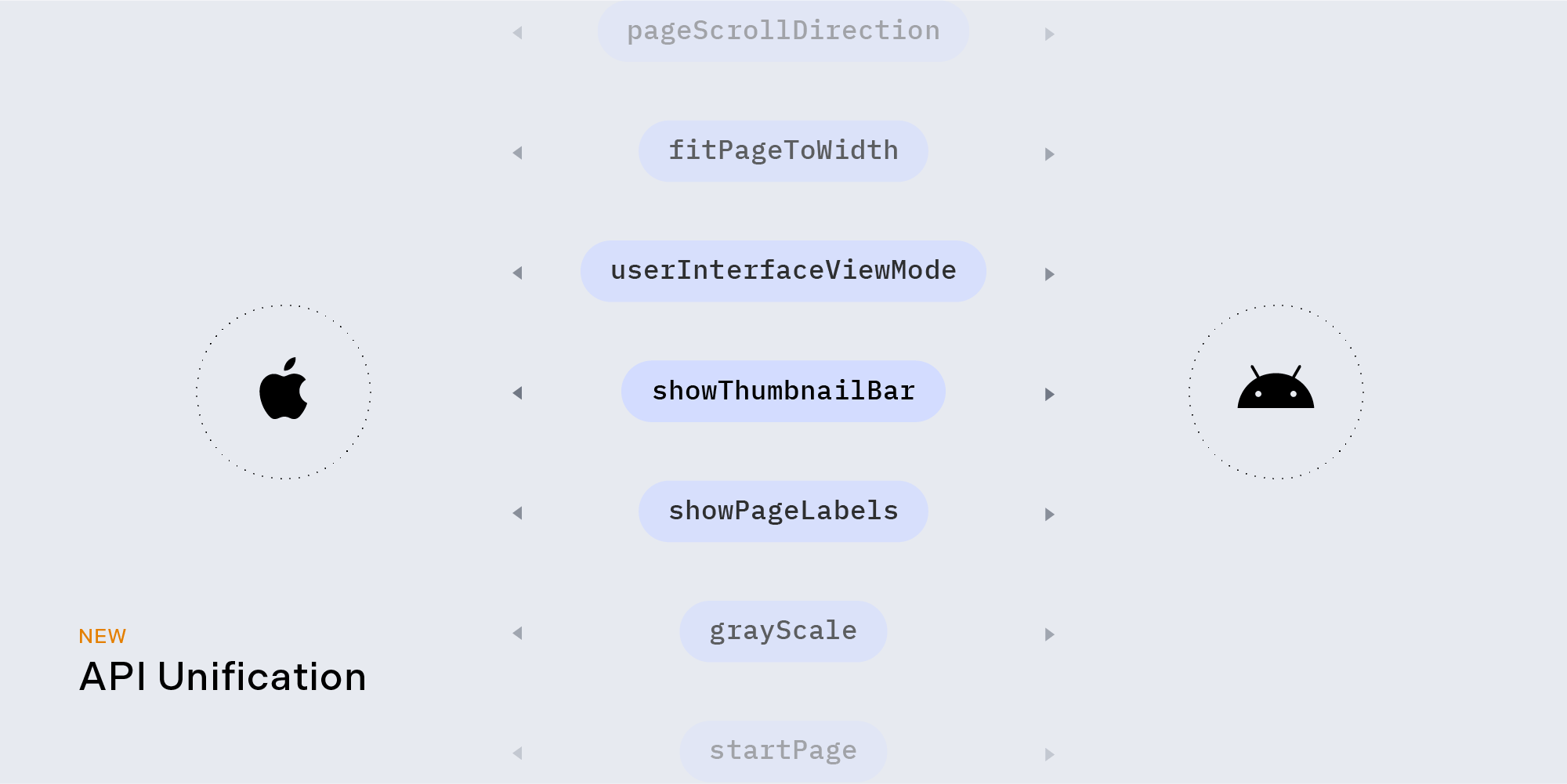The height and width of the screenshot is (784, 1567).
Task: Click left arrow beside userInterfaceViewMode
Action: tap(517, 273)
